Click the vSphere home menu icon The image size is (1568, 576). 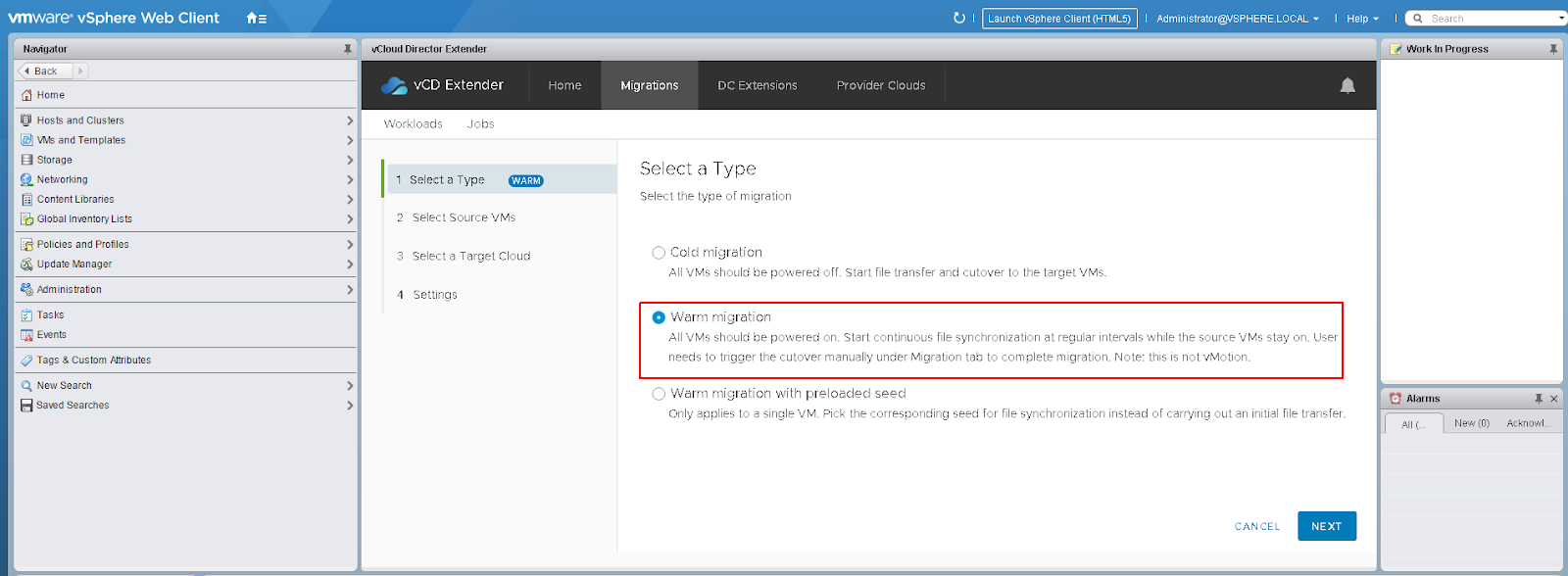tap(256, 19)
